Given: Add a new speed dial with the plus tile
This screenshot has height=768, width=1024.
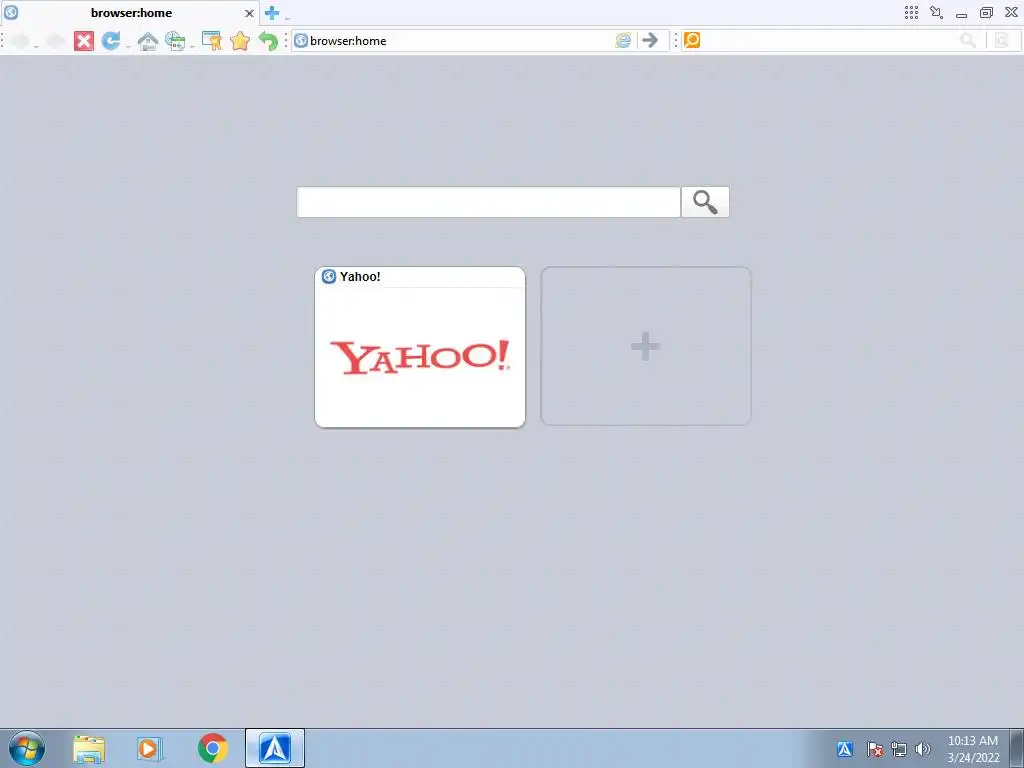Looking at the screenshot, I should 646,346.
